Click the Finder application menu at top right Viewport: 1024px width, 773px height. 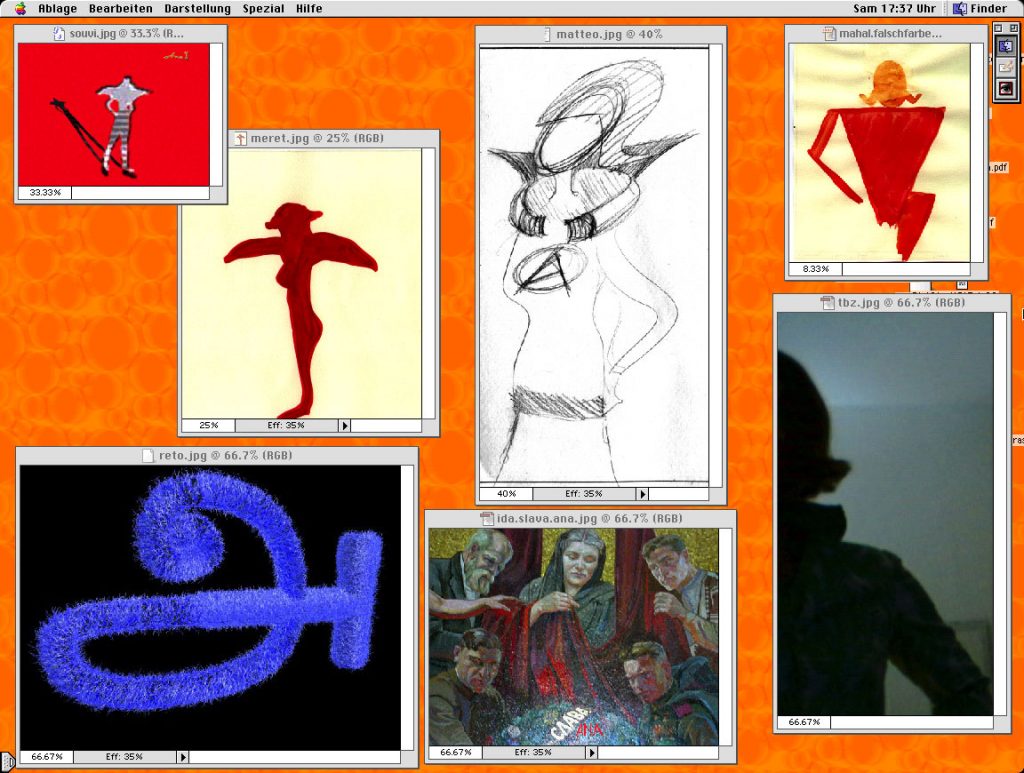pos(980,9)
